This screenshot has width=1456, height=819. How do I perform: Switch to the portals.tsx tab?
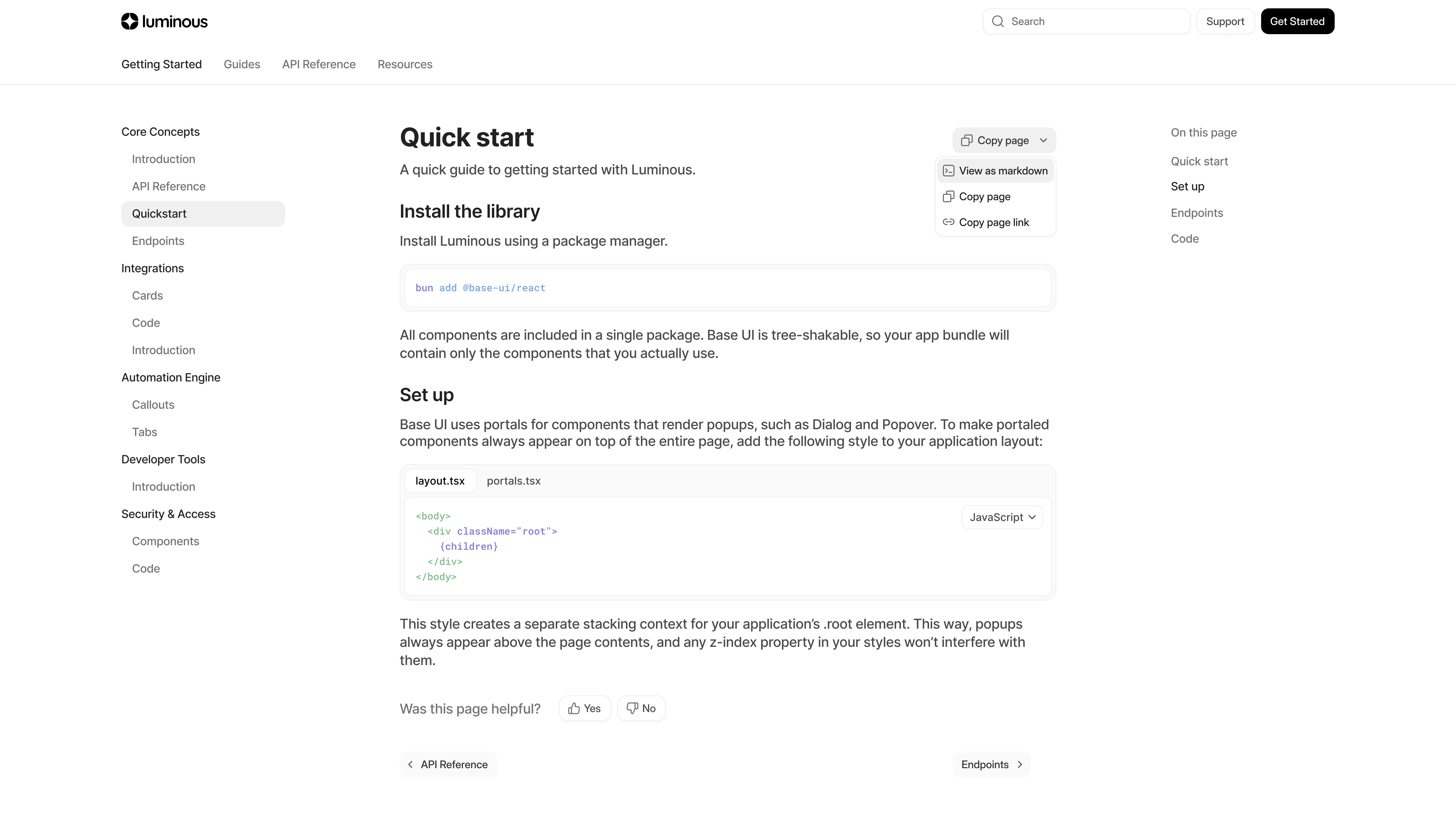513,481
